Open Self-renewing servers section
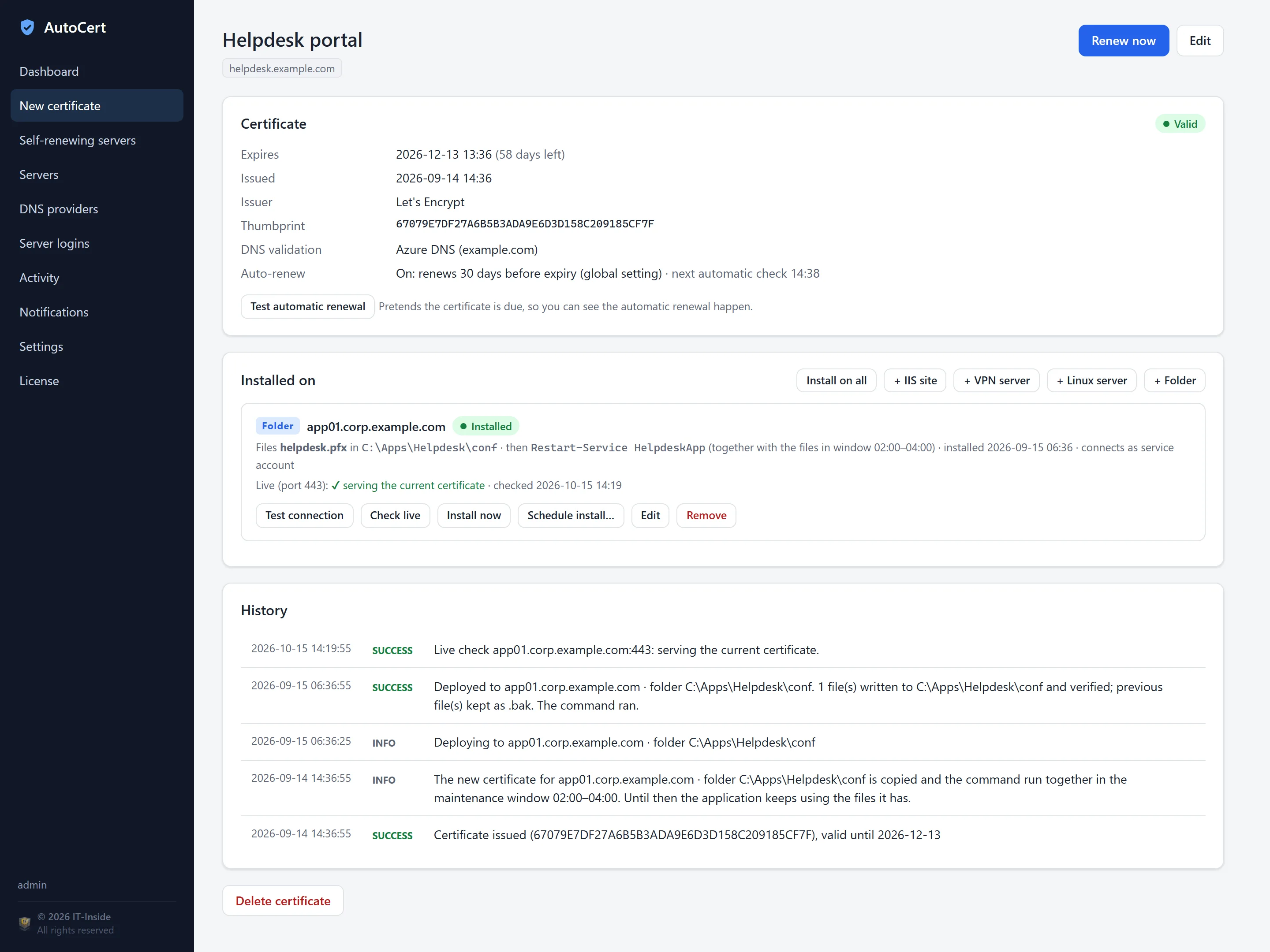 97,140
